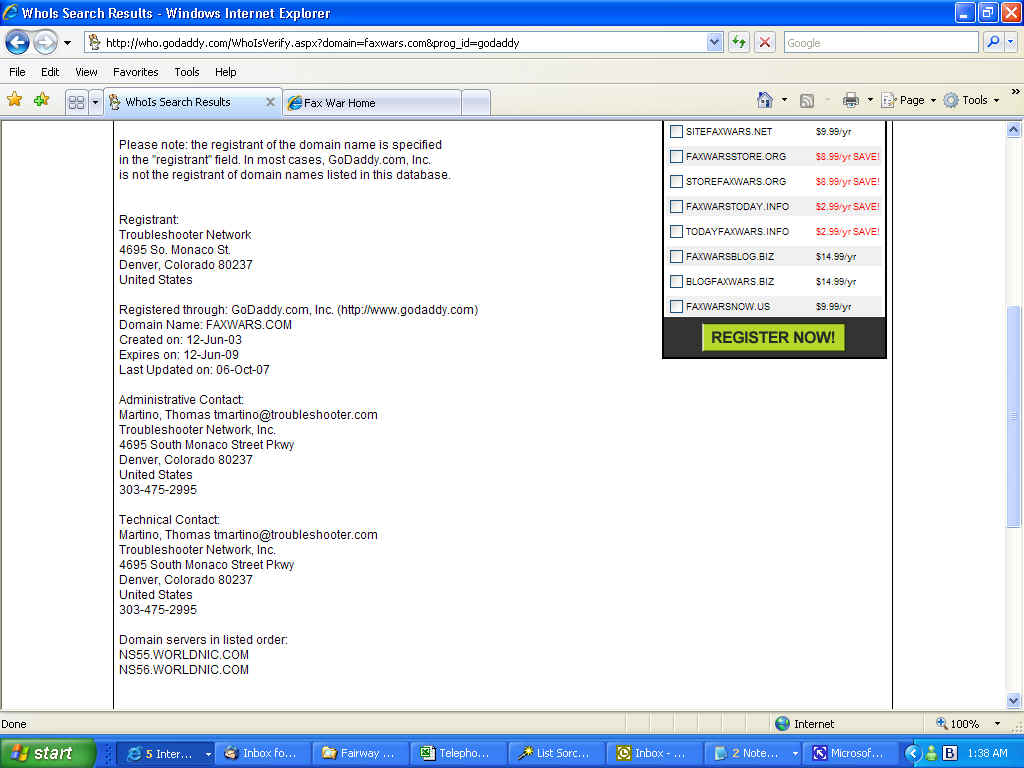Viewport: 1024px width, 768px height.
Task: Open the View menu
Action: pos(86,72)
